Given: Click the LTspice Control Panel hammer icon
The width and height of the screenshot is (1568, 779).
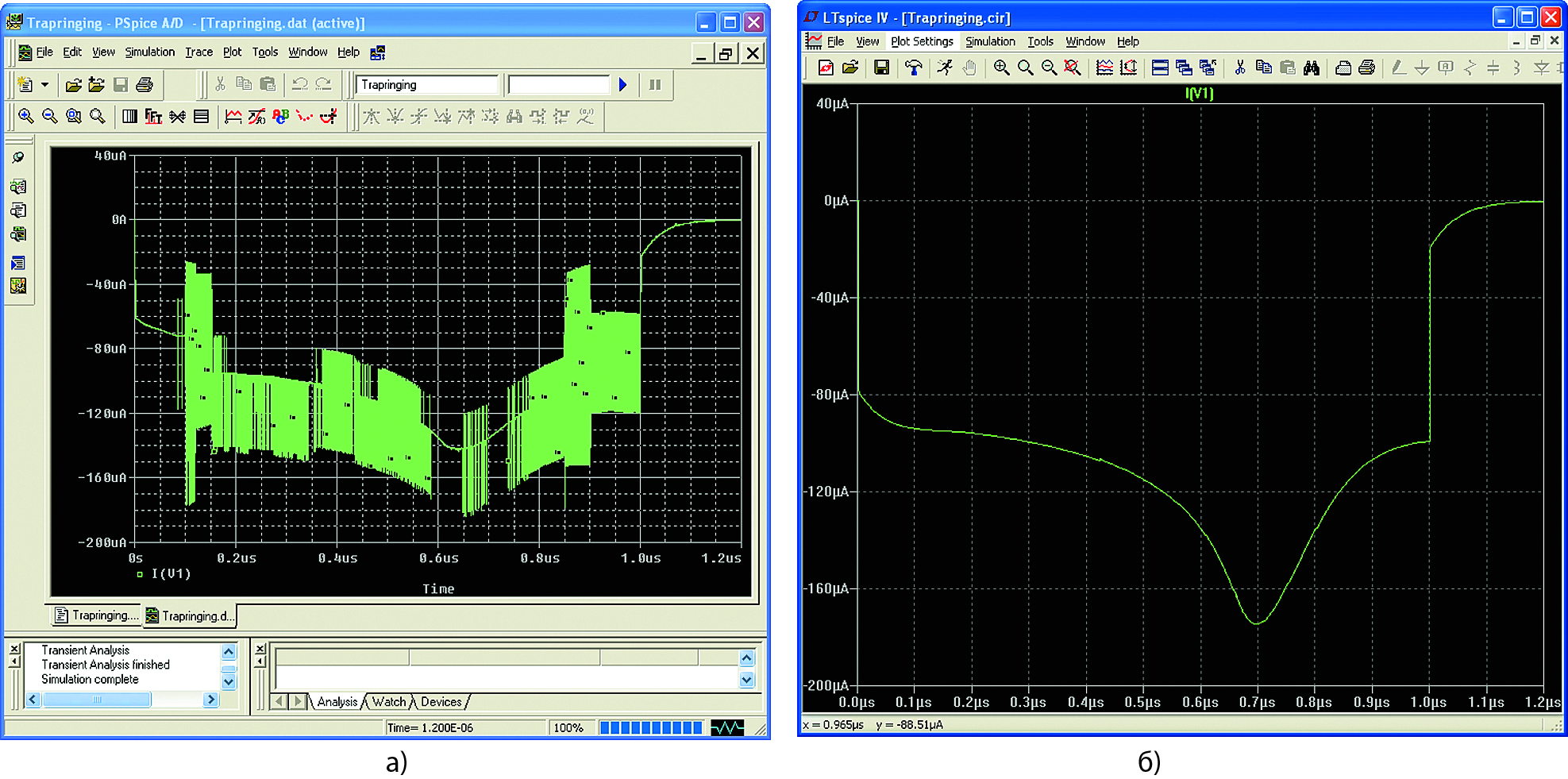Looking at the screenshot, I should tap(914, 67).
